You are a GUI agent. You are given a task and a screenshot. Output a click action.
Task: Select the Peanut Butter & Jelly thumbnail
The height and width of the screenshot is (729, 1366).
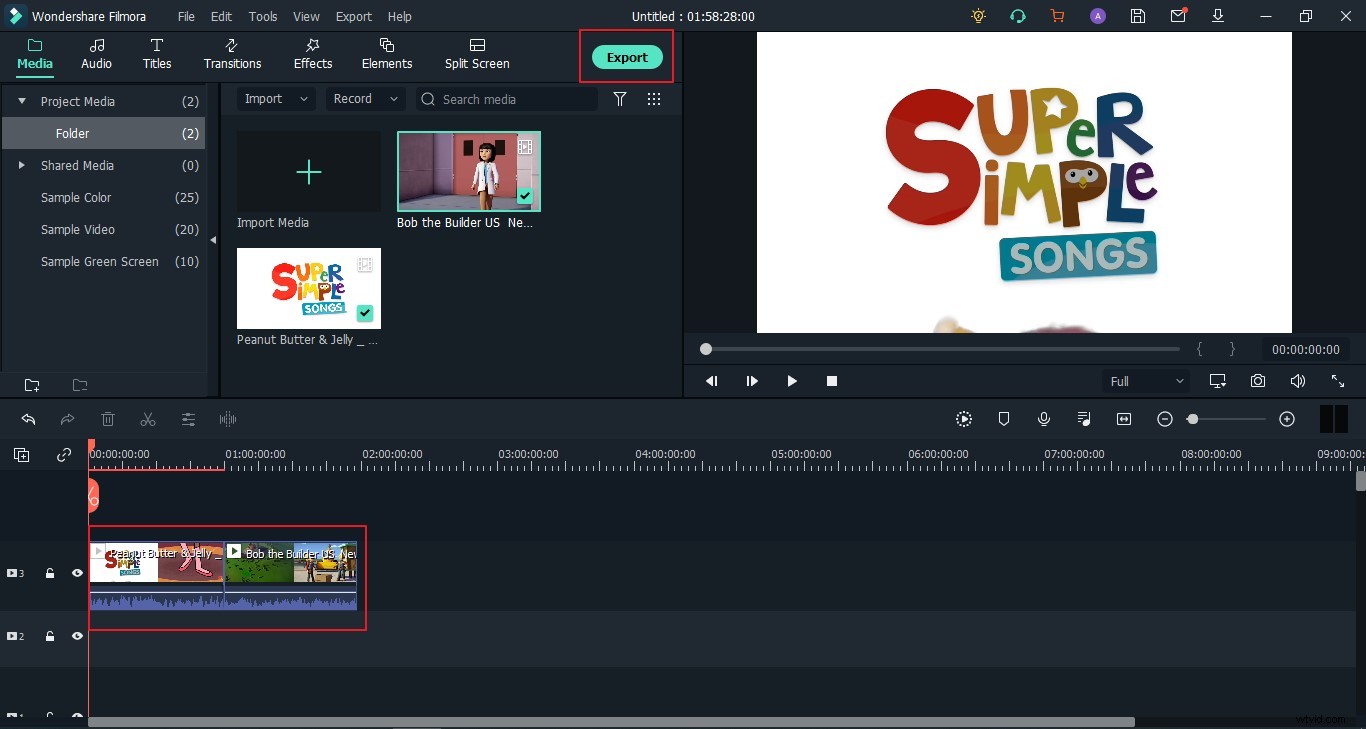point(308,288)
